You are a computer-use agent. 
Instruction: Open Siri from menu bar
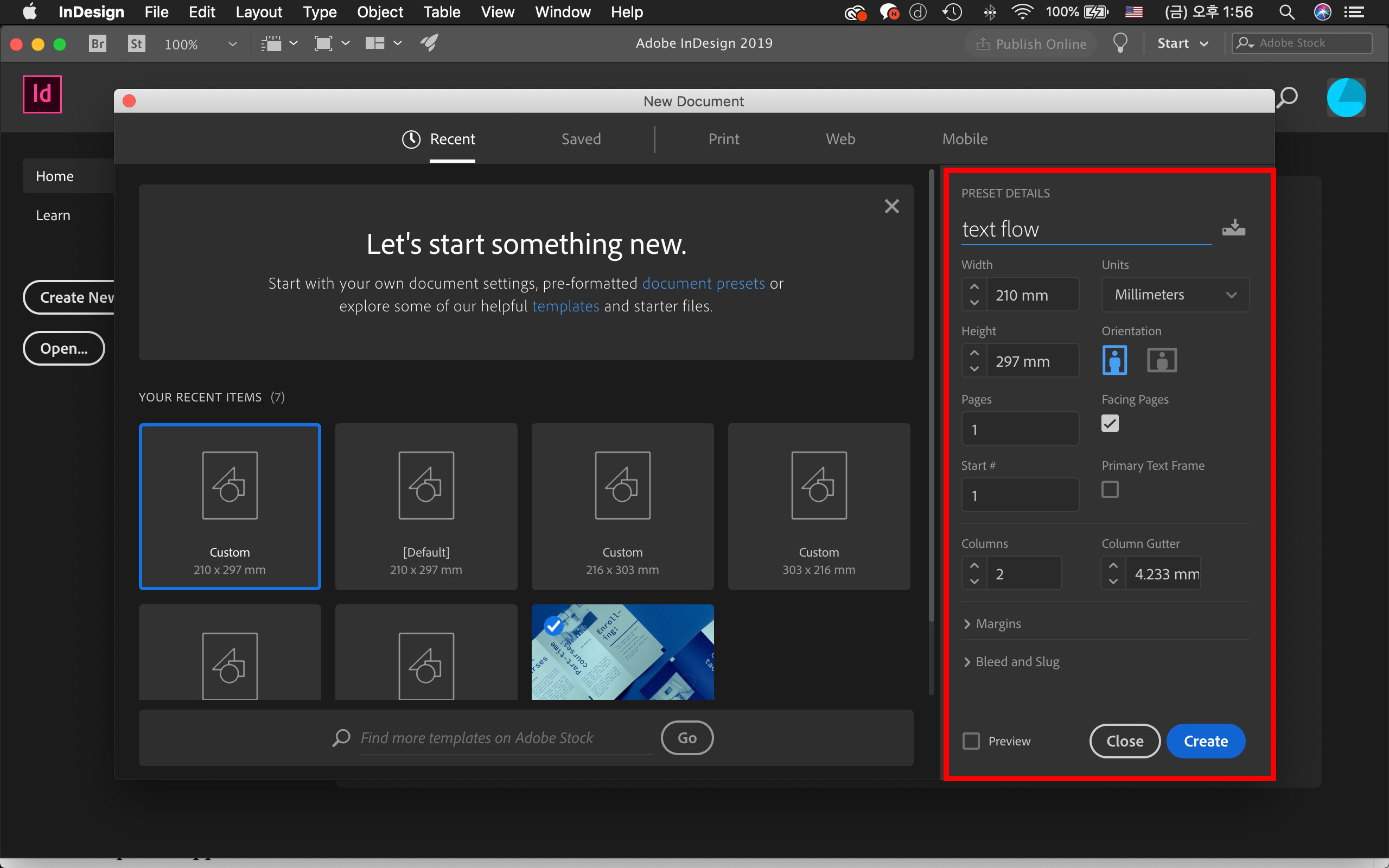1322,12
